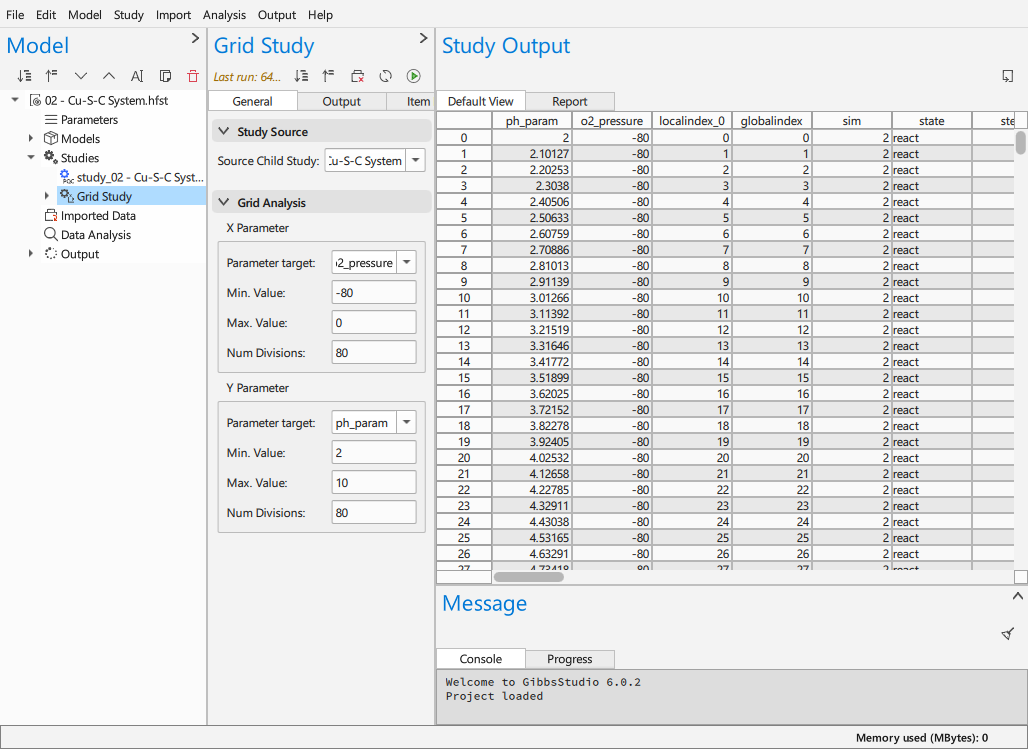
Task: Collapse the Study Source section
Action: click(x=224, y=131)
